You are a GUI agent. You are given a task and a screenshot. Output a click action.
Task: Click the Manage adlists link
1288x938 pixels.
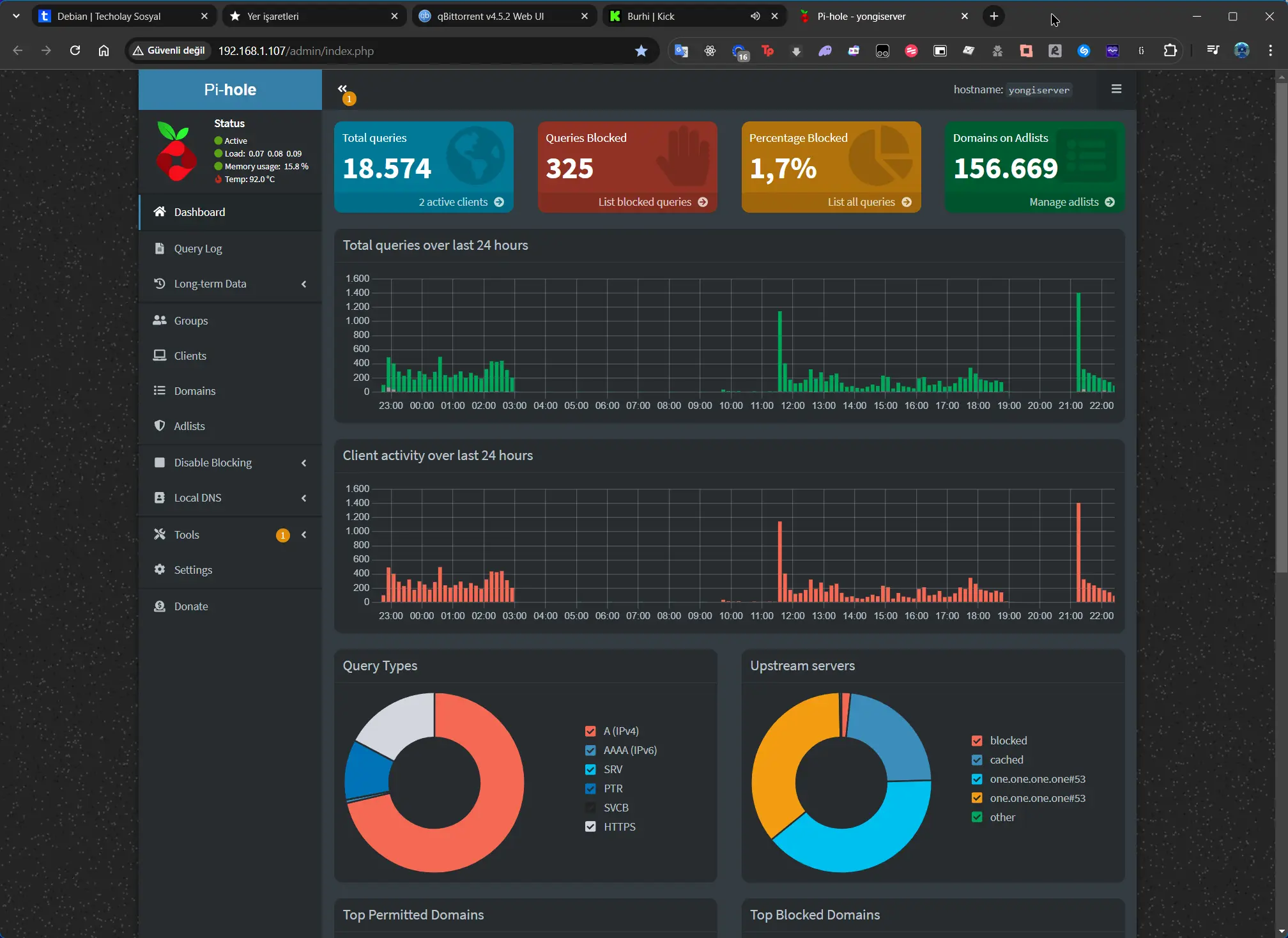1072,202
